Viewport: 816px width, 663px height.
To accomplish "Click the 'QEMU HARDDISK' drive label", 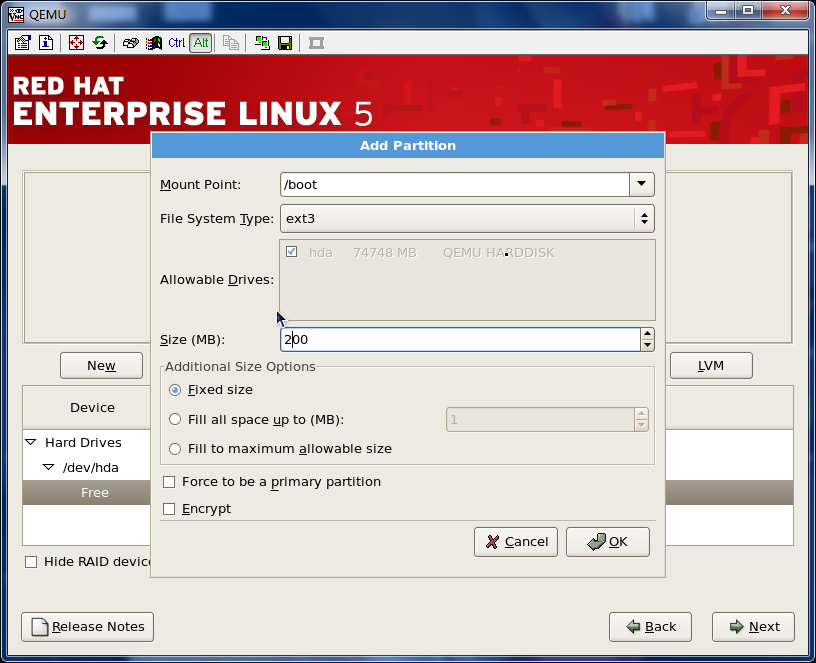I will pyautogui.click(x=499, y=253).
